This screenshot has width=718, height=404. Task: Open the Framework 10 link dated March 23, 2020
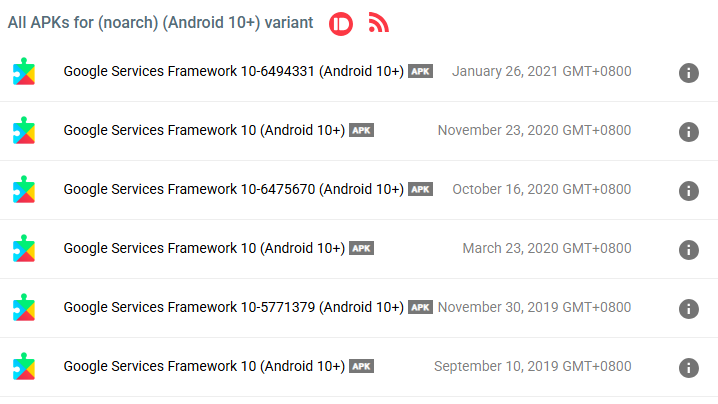click(x=204, y=249)
